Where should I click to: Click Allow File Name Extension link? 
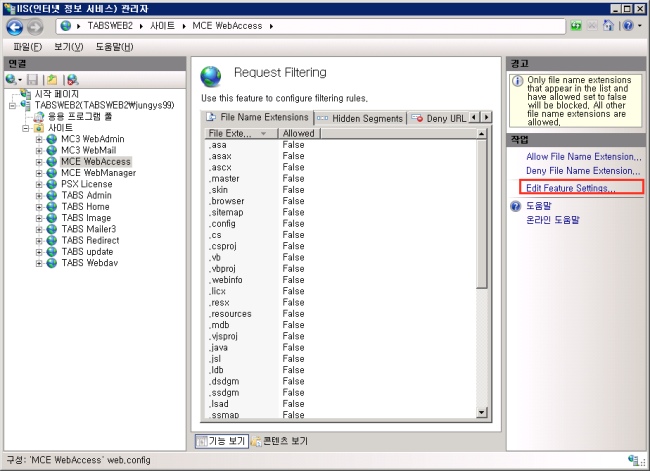pyautogui.click(x=583, y=157)
